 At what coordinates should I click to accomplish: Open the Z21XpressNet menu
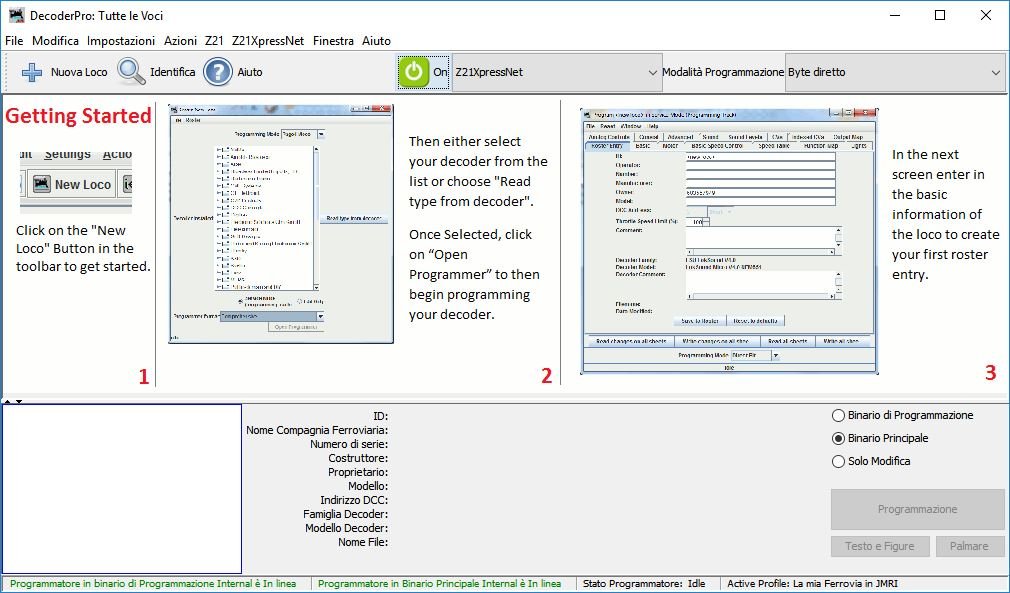click(267, 41)
